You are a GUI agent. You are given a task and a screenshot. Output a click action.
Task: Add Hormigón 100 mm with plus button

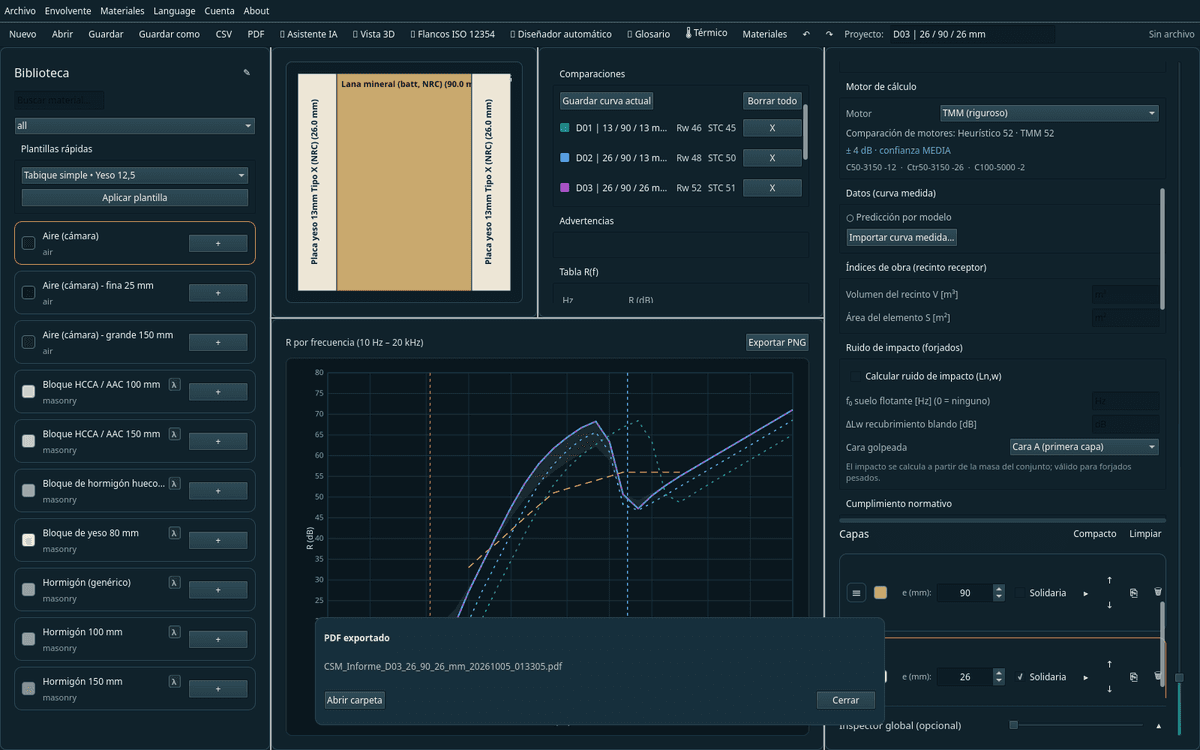point(218,639)
